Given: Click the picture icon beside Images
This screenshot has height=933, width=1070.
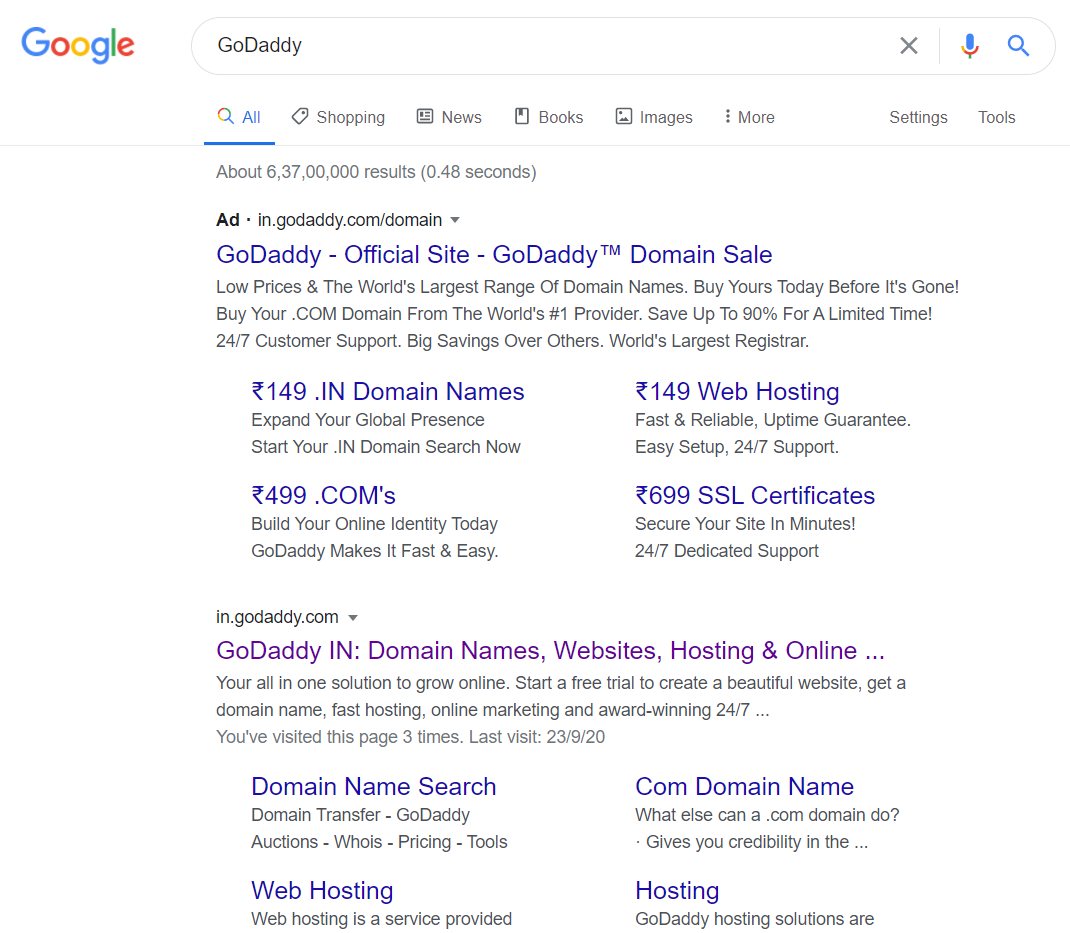Looking at the screenshot, I should coord(624,117).
